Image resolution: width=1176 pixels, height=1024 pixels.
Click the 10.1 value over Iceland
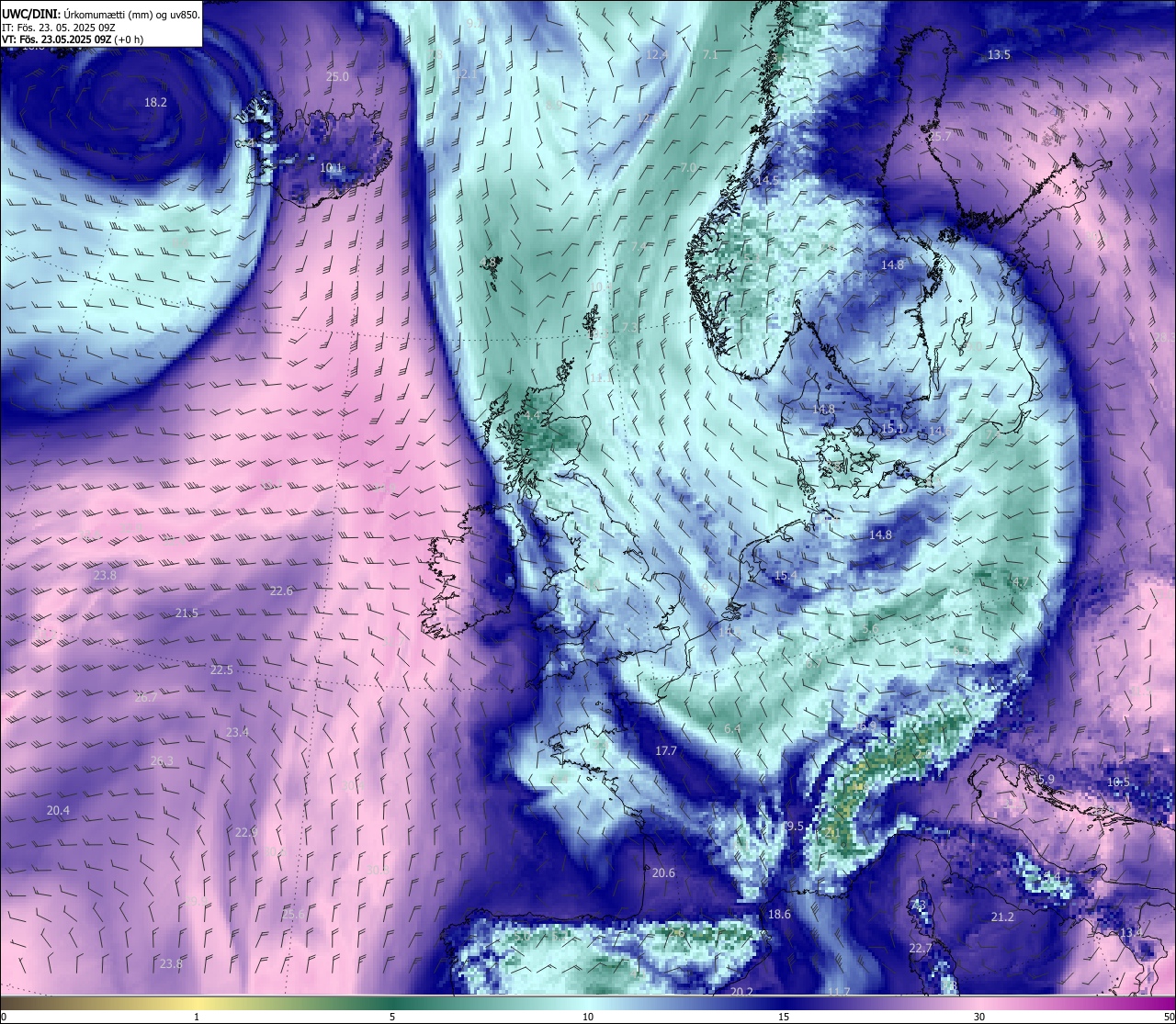tap(331, 168)
